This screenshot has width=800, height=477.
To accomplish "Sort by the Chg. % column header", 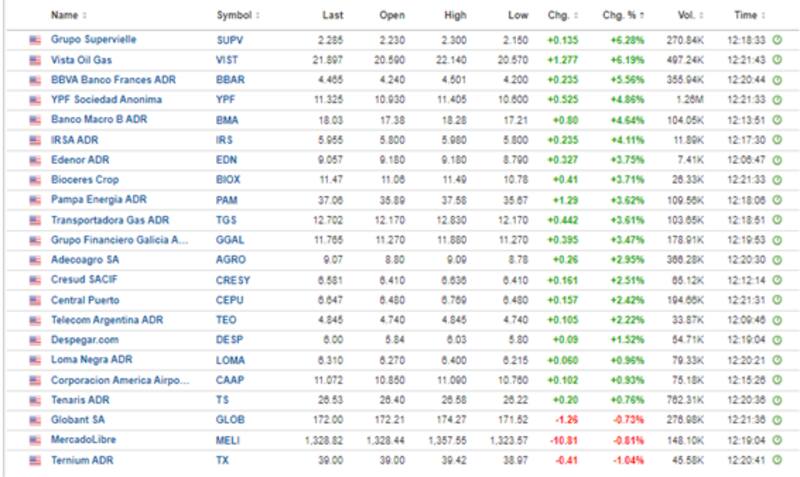I will [x=624, y=15].
